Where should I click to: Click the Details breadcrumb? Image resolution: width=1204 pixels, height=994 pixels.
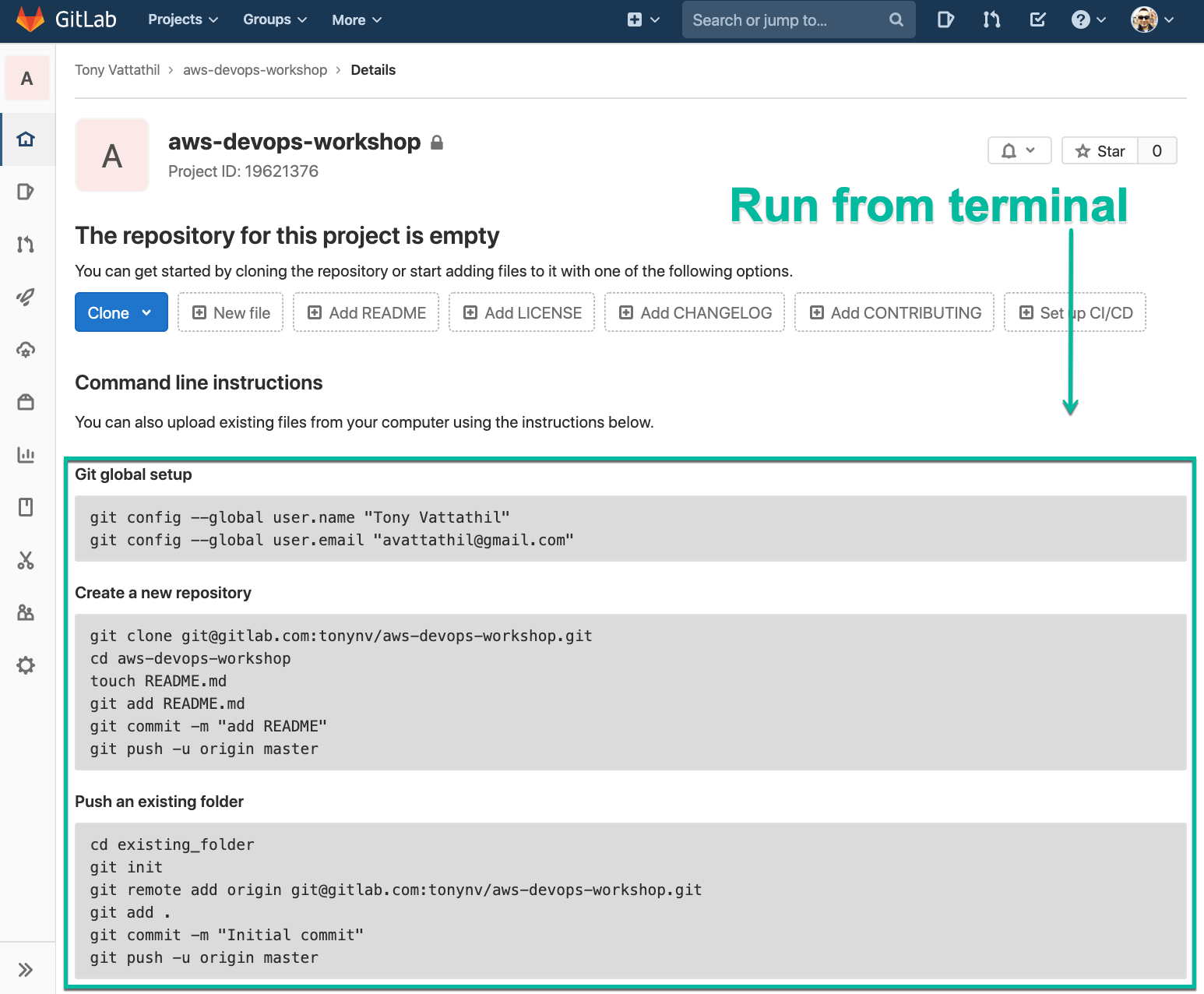(373, 70)
